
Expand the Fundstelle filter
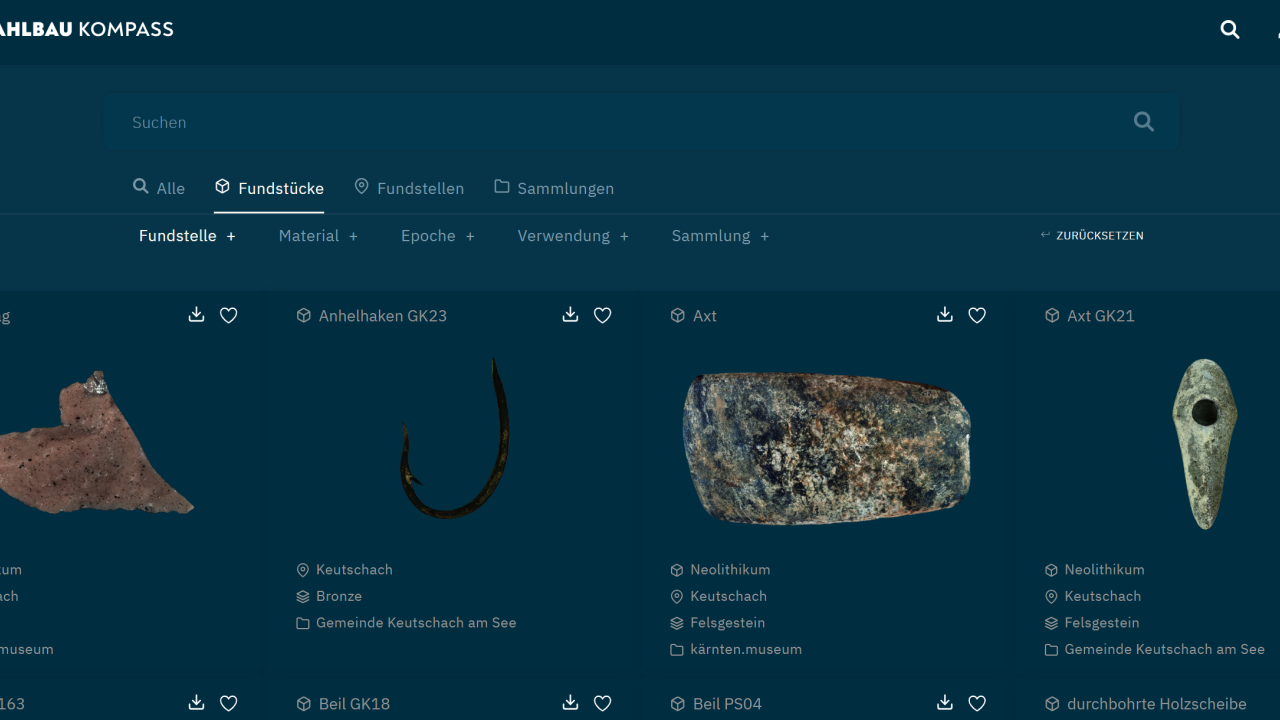(x=187, y=236)
